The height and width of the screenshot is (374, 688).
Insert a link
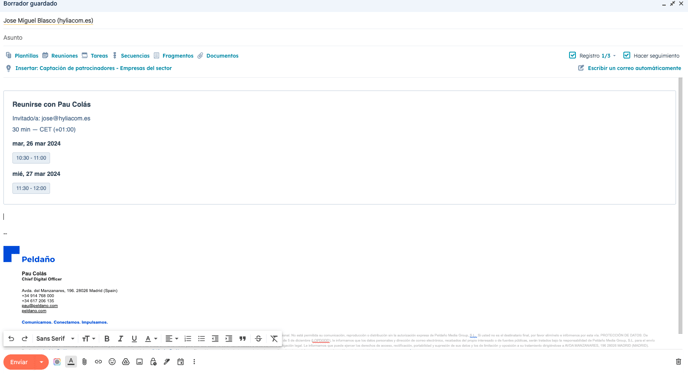click(x=98, y=362)
